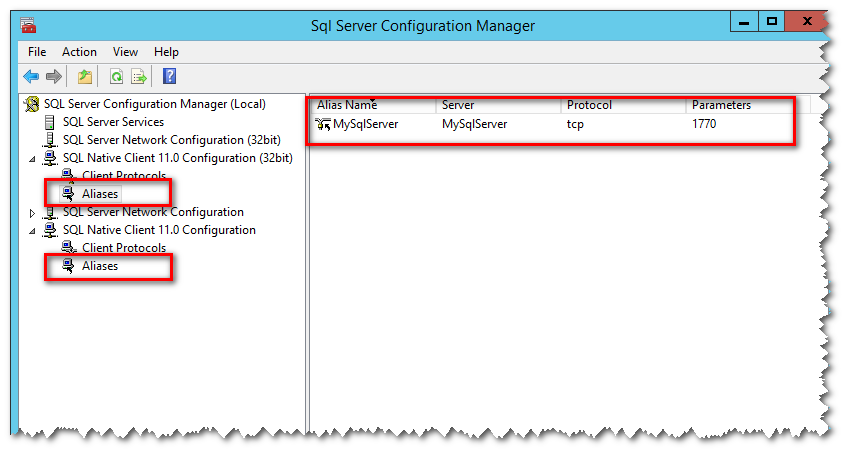This screenshot has width=848, height=455.
Task: Collapse the 64-bit SQL Native Client 11.0 Configuration
Action: 32,230
